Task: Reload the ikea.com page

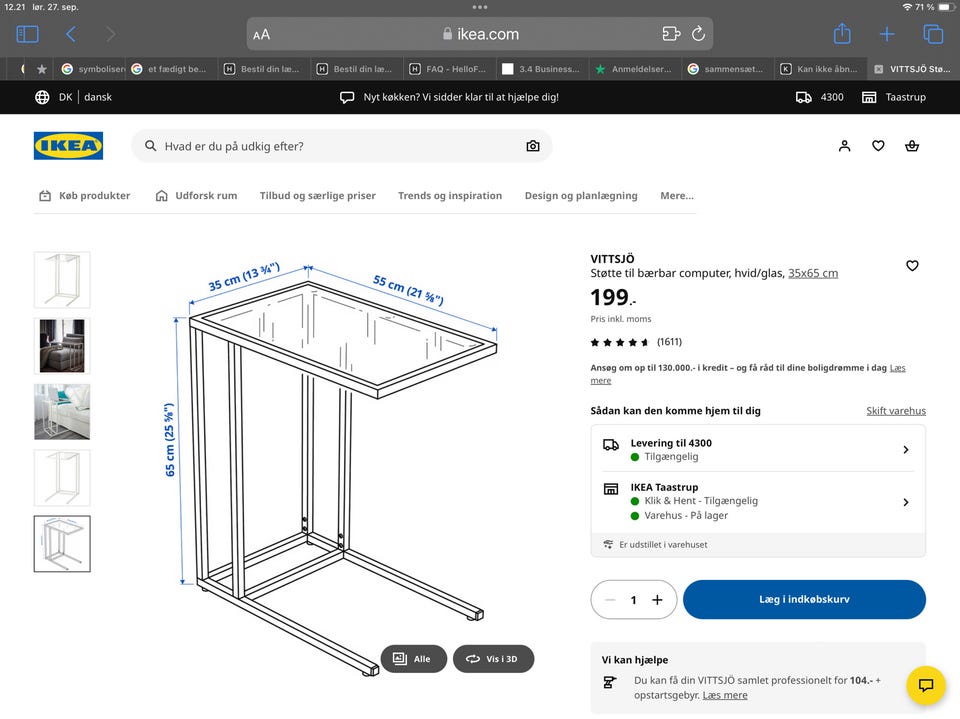Action: (699, 34)
